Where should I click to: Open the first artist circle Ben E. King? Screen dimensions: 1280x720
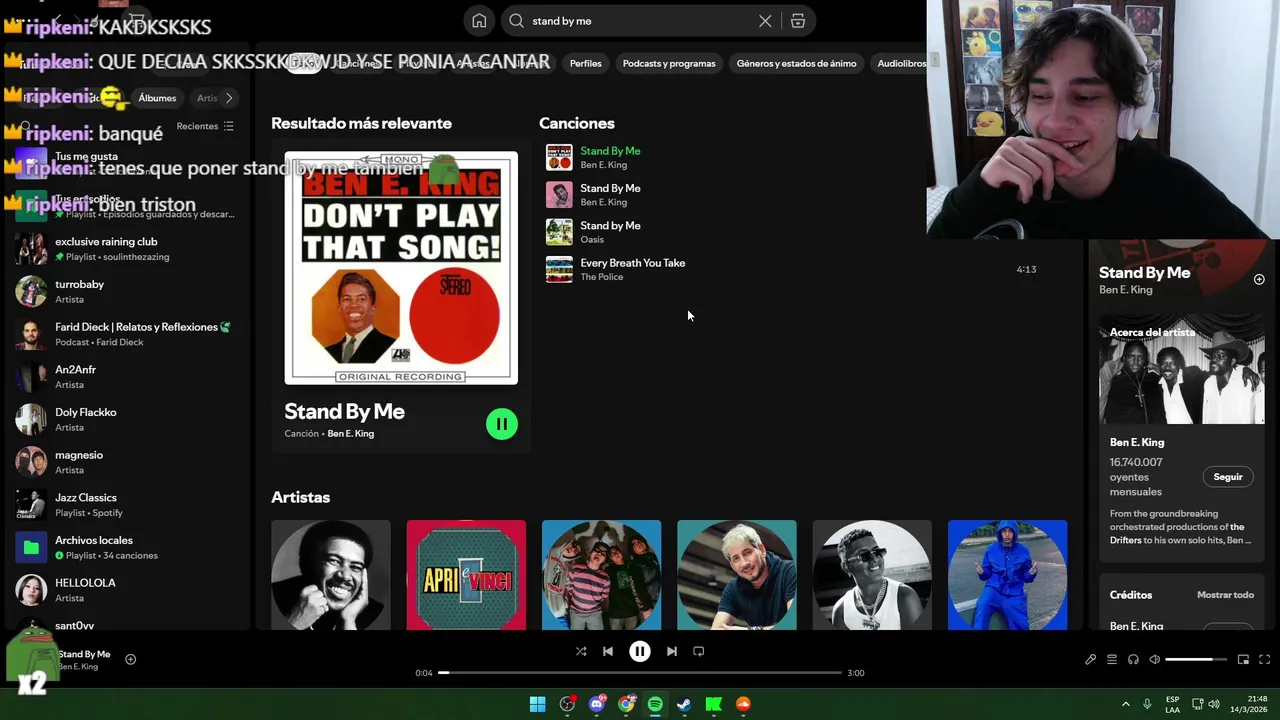click(x=331, y=576)
